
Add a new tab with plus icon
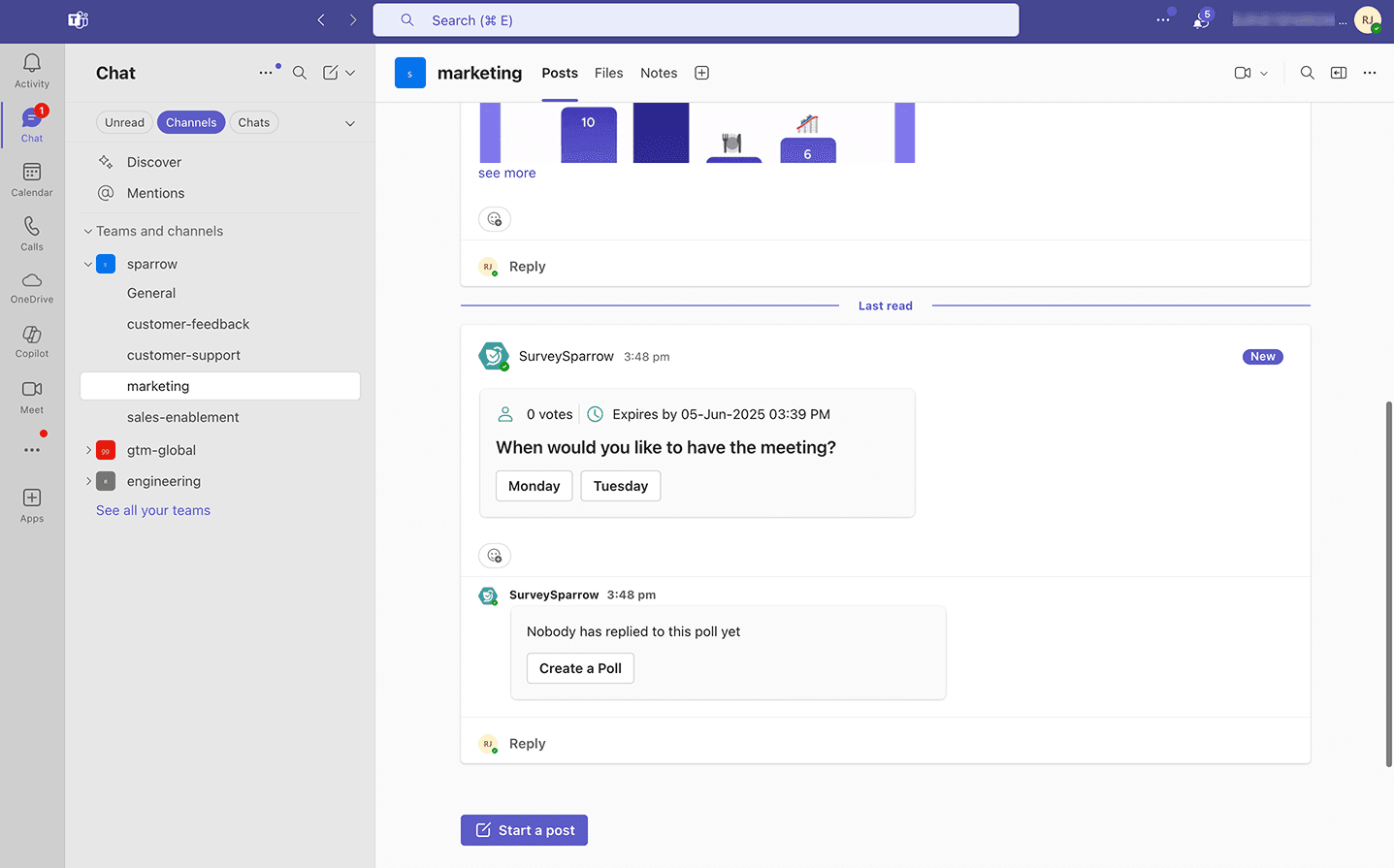701,73
